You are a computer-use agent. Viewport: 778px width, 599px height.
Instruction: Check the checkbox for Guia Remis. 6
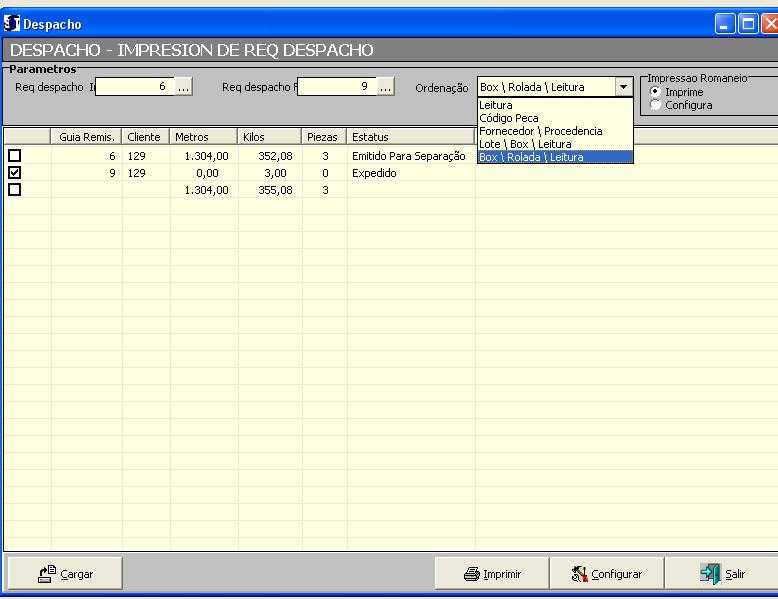point(14,156)
